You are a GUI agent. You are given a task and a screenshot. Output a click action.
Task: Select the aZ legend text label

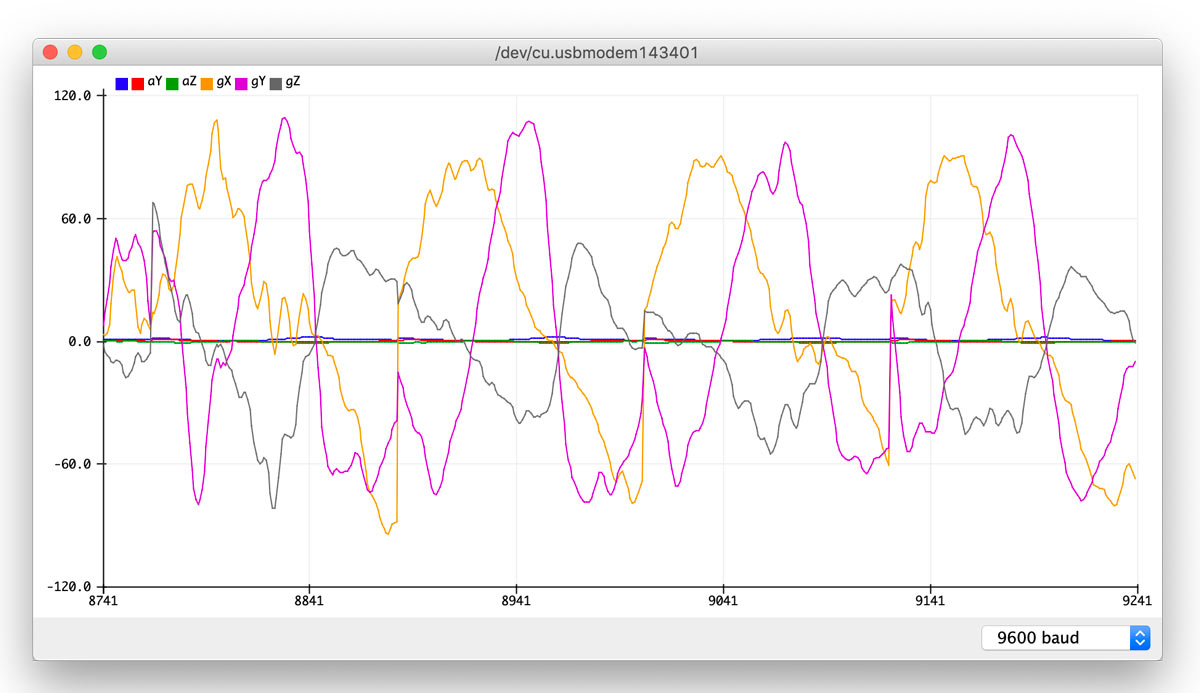pos(189,83)
